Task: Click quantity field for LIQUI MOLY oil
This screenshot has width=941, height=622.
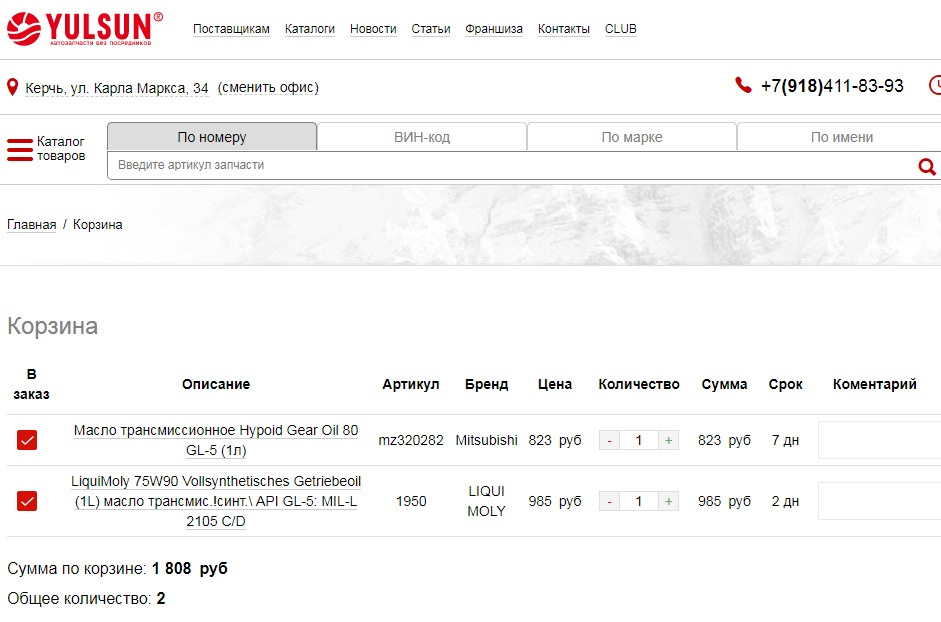Action: point(639,501)
